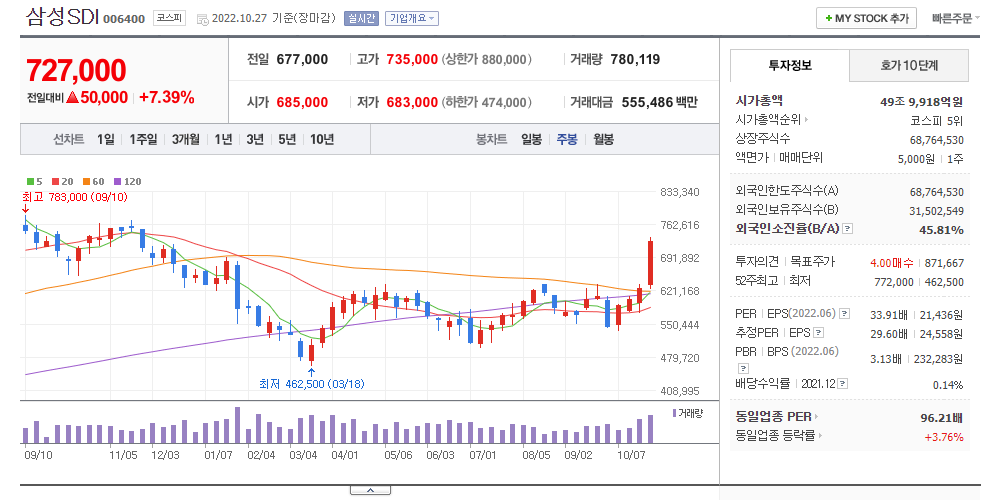Screen dimensions: 990x500
Task: Click the sector PER value 96.21배
Action: click(x=942, y=418)
